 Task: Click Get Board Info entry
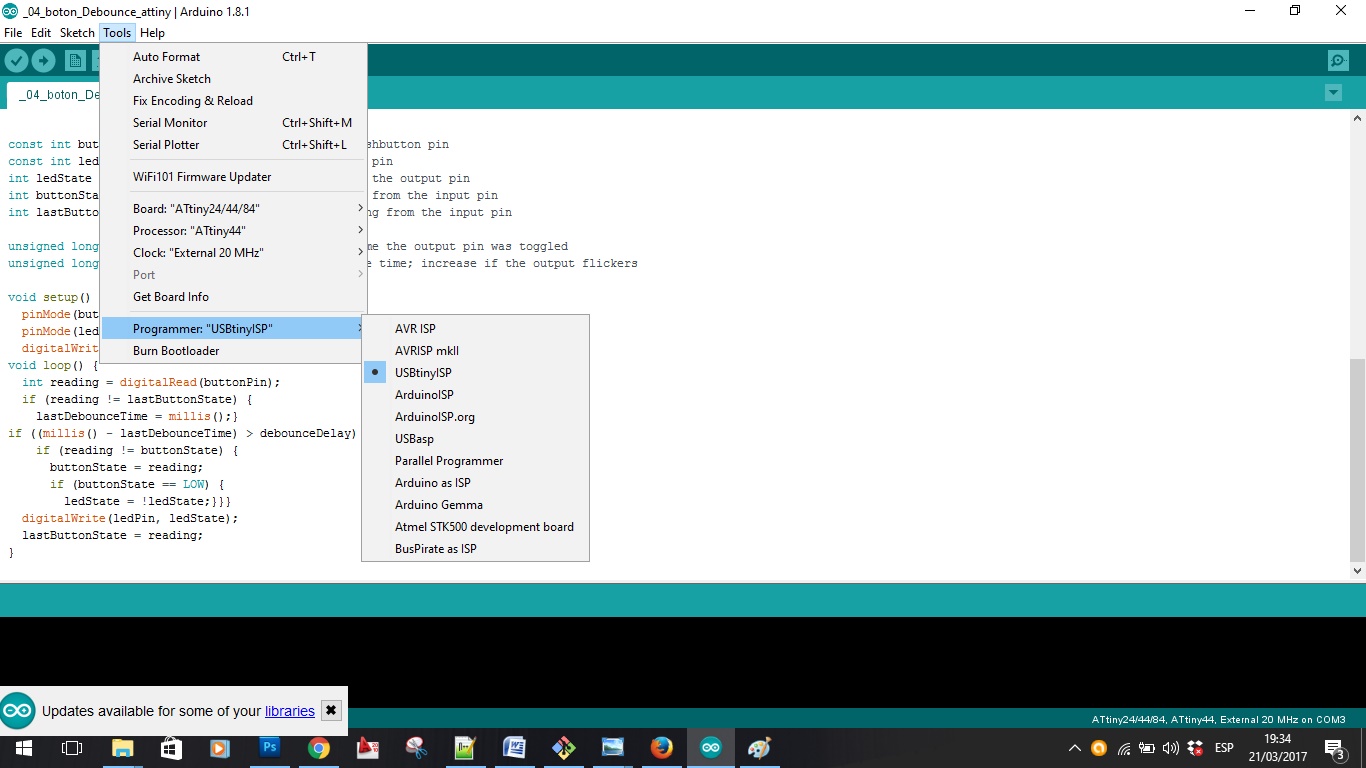pos(234,297)
